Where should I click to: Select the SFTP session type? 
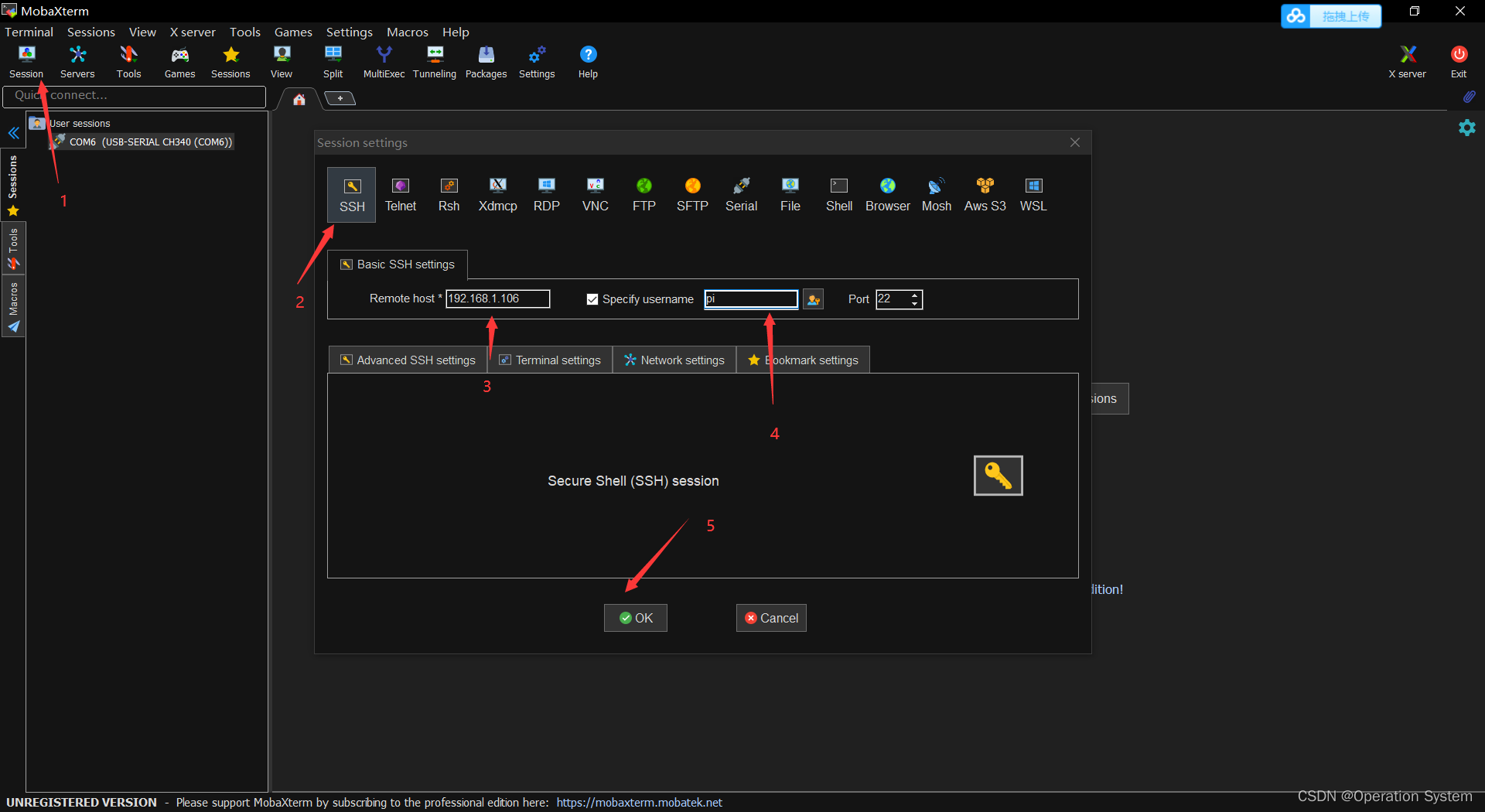click(692, 195)
